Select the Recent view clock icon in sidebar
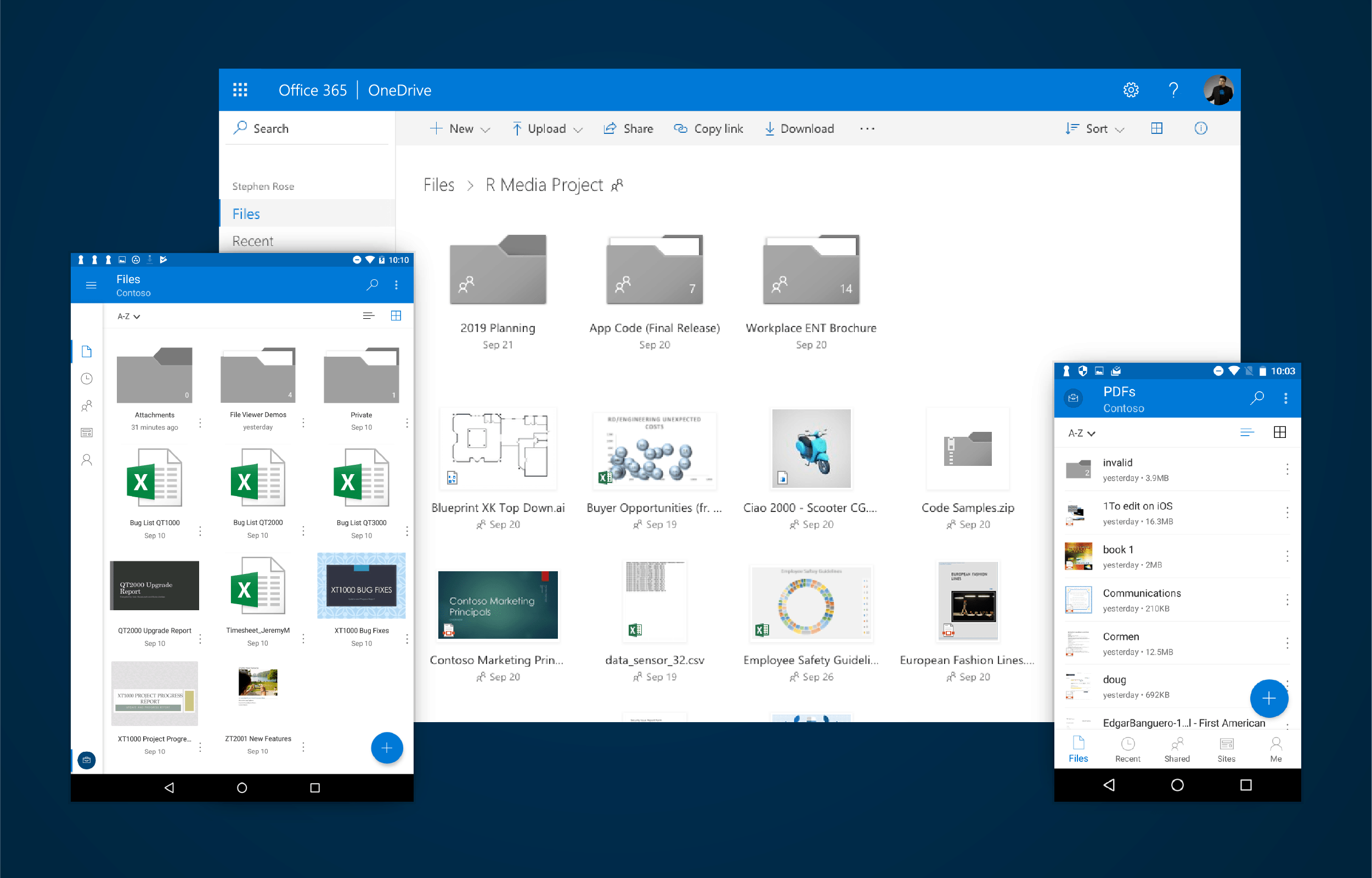This screenshot has height=878, width=1372. (87, 378)
